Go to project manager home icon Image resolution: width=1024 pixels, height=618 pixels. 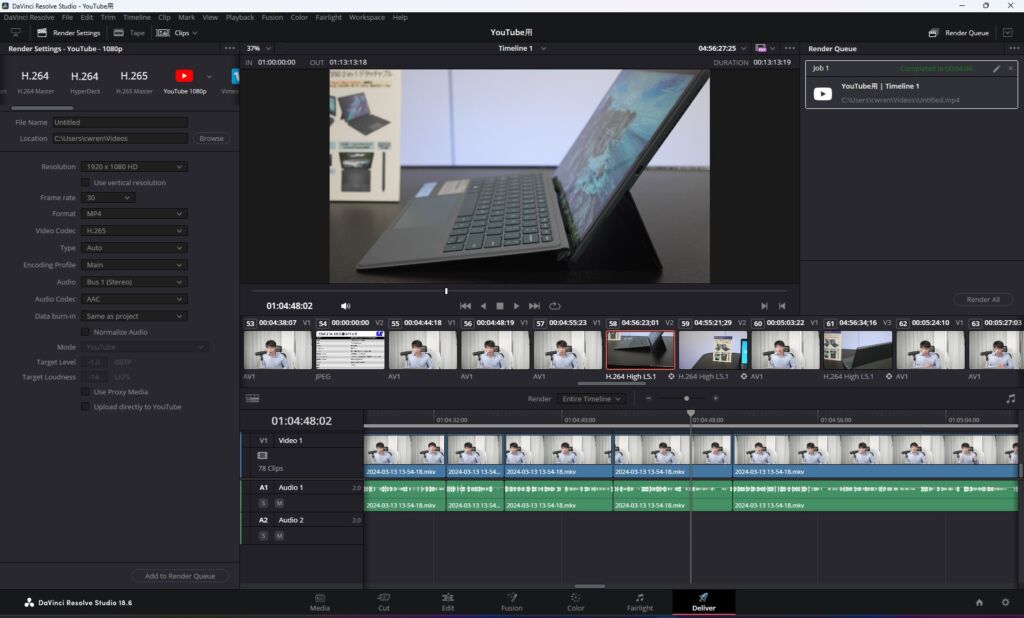pyautogui.click(x=979, y=602)
